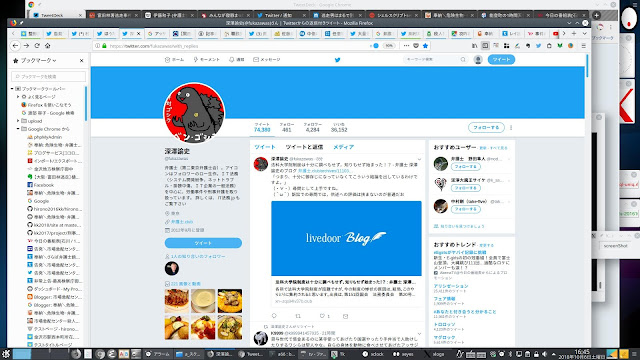
Task: Click the blue ツイート button under profile
Action: tap(203, 243)
